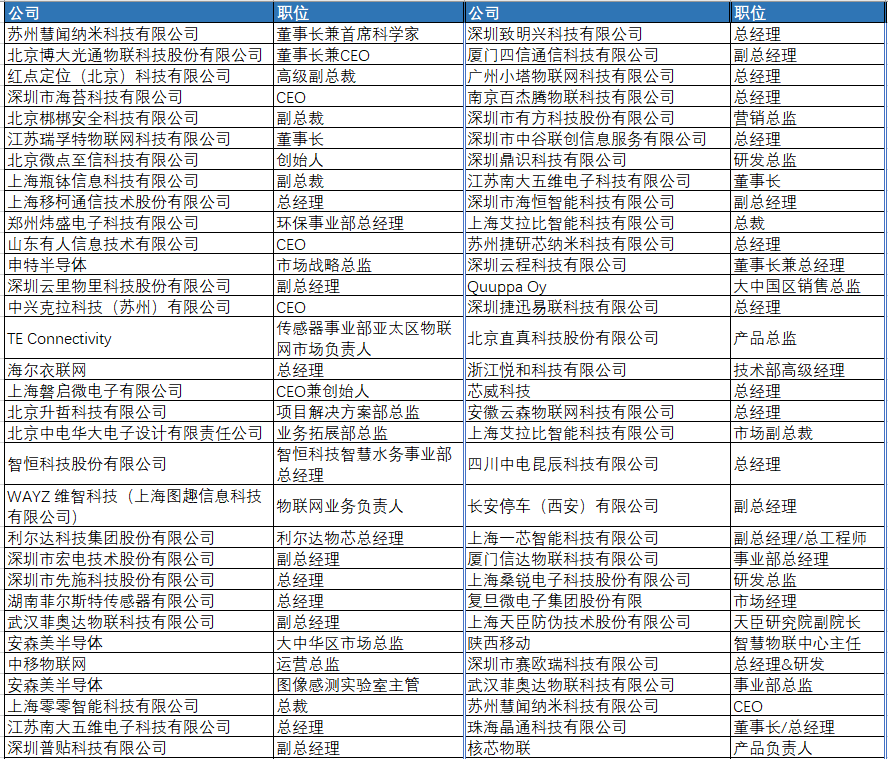Select the 图像感测实验室主管 cell
888x759 pixels.
click(x=368, y=685)
